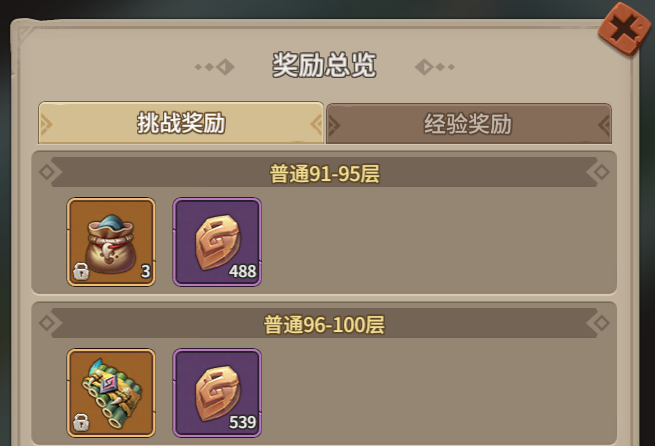The width and height of the screenshot is (655, 446).
Task: Click the lock badge on the treasure sack
Action: pyautogui.click(x=81, y=271)
